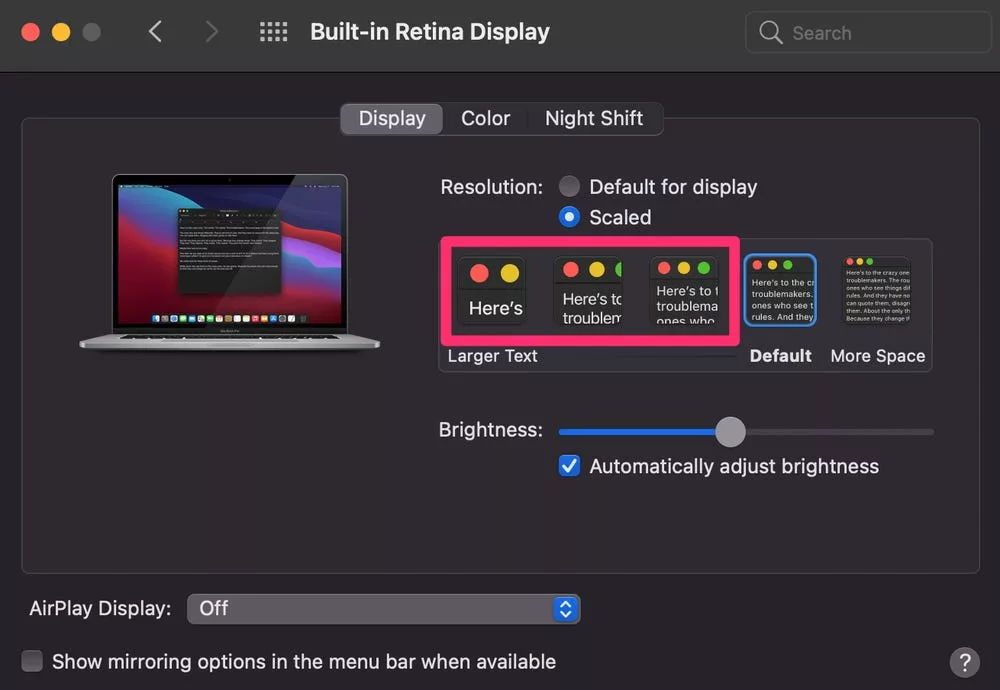Select the Default resolution scaling thumbnail
This screenshot has width=1000, height=690.
tap(780, 290)
